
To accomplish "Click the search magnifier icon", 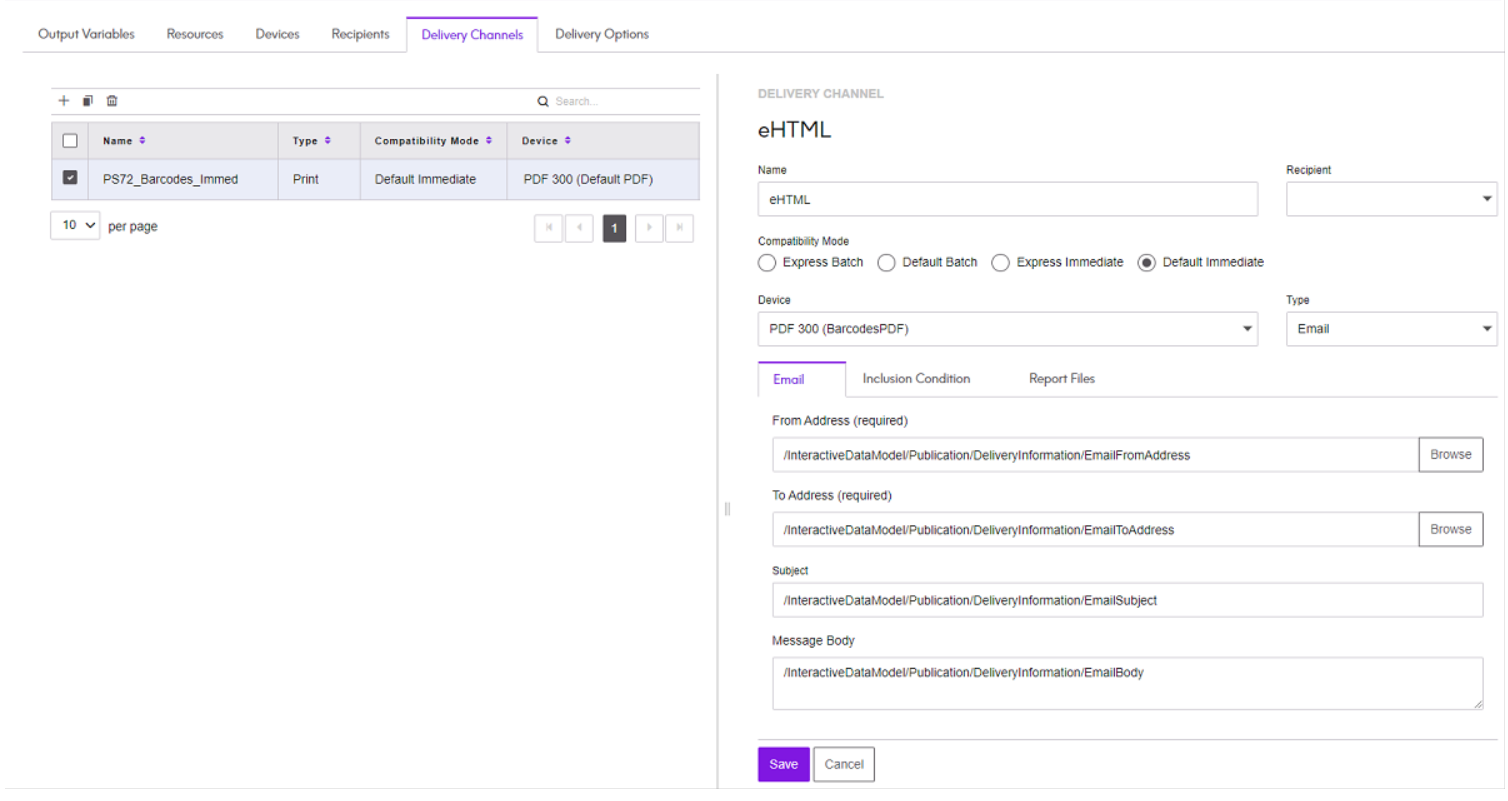I will tap(543, 101).
